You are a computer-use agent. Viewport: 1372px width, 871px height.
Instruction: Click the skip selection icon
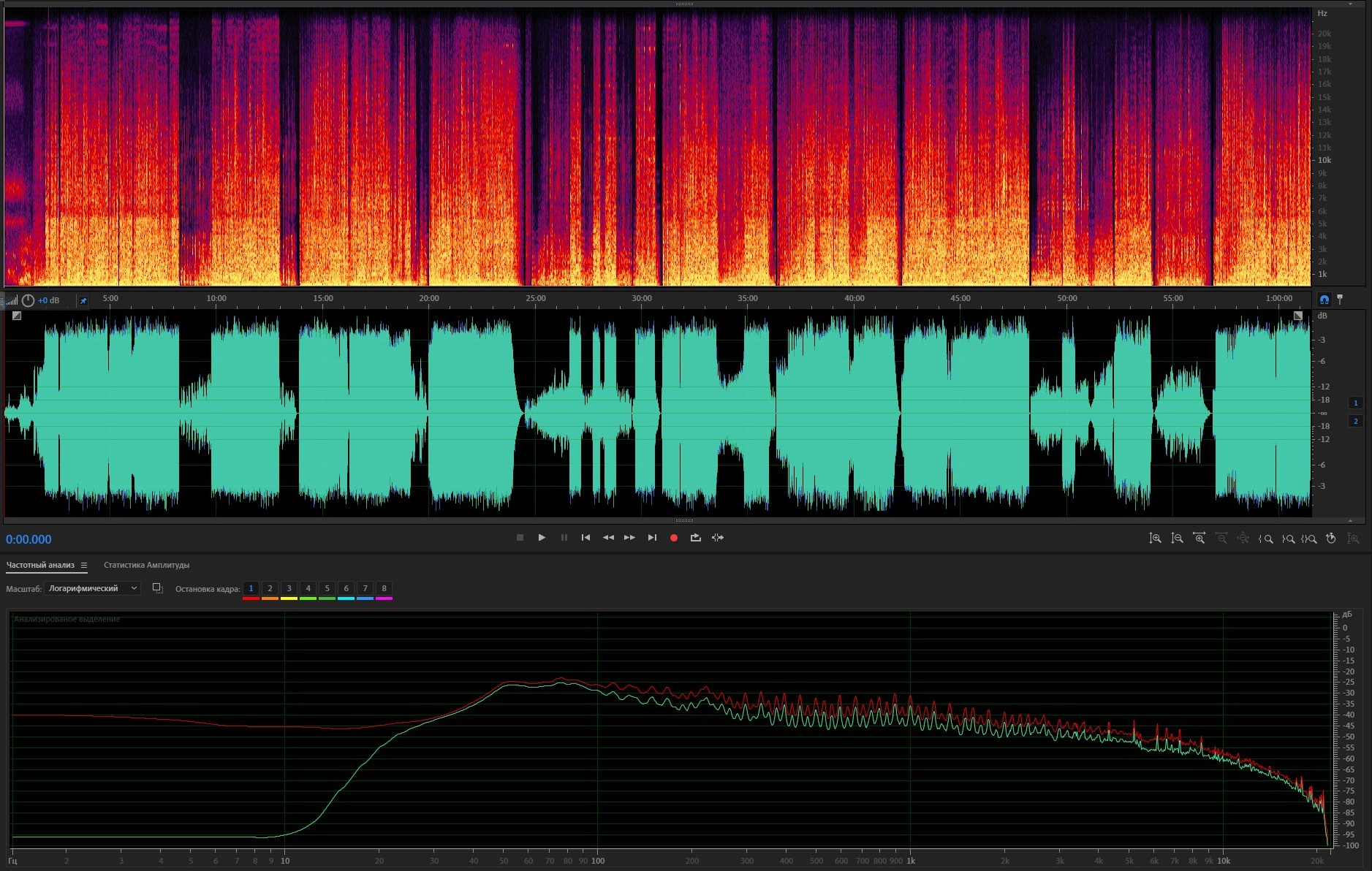[718, 538]
